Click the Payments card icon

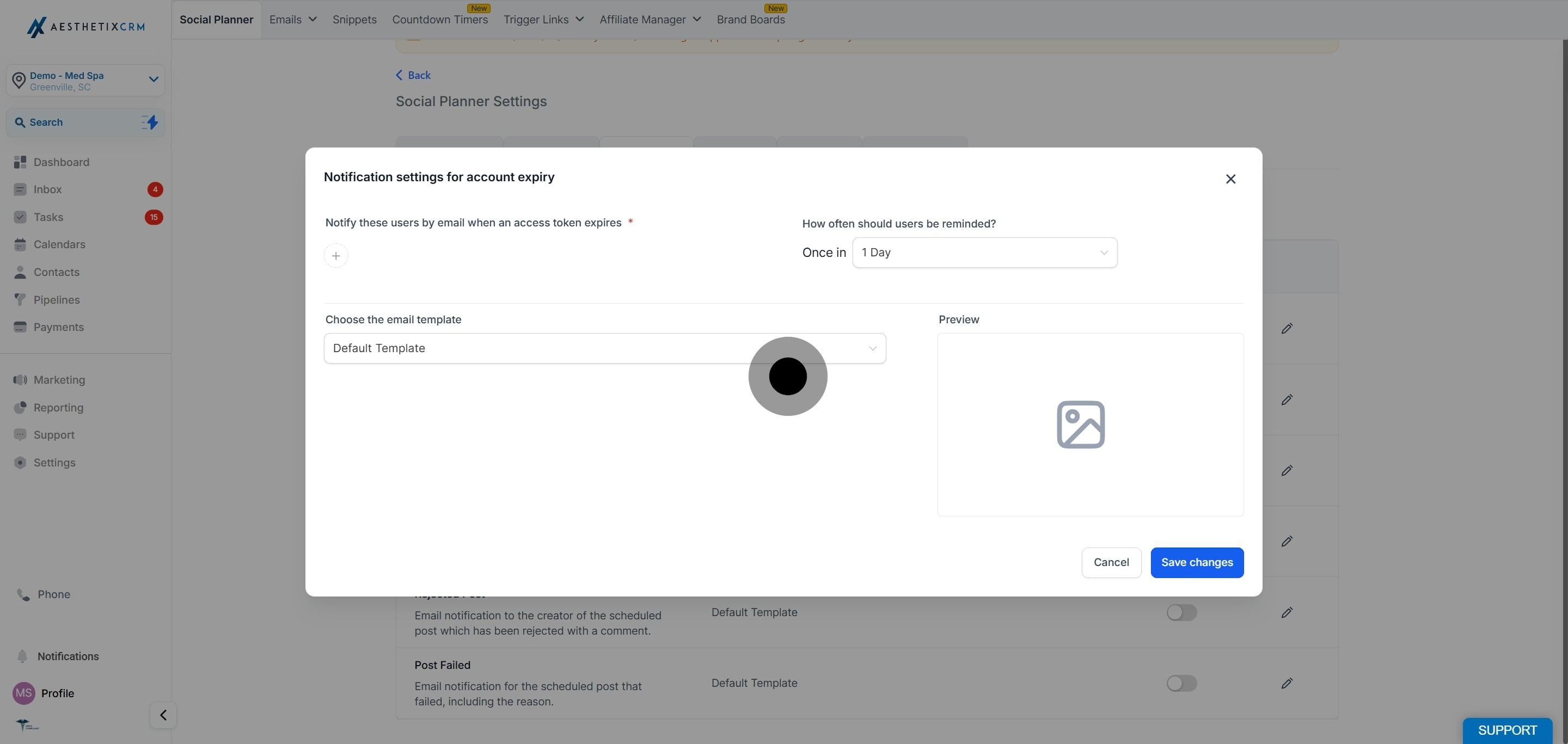(20, 327)
